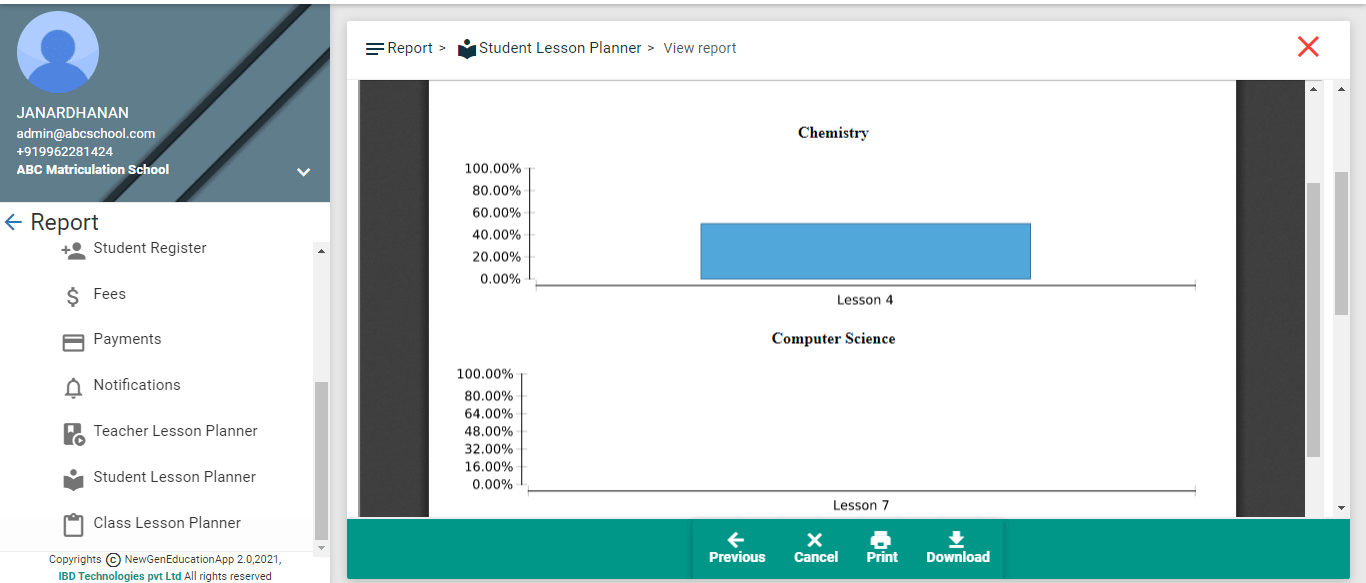Click the JANARDHANAN user name
This screenshot has width=1366, height=583.
click(73, 113)
